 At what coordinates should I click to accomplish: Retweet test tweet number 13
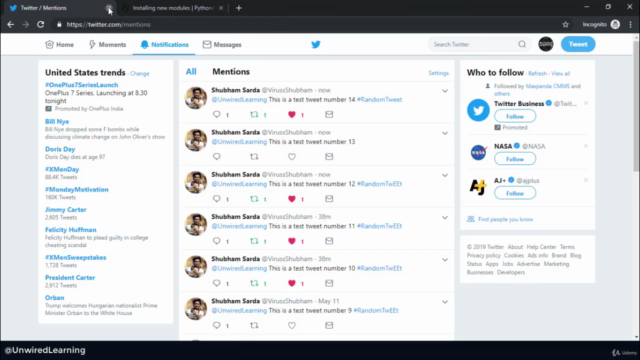(254, 156)
